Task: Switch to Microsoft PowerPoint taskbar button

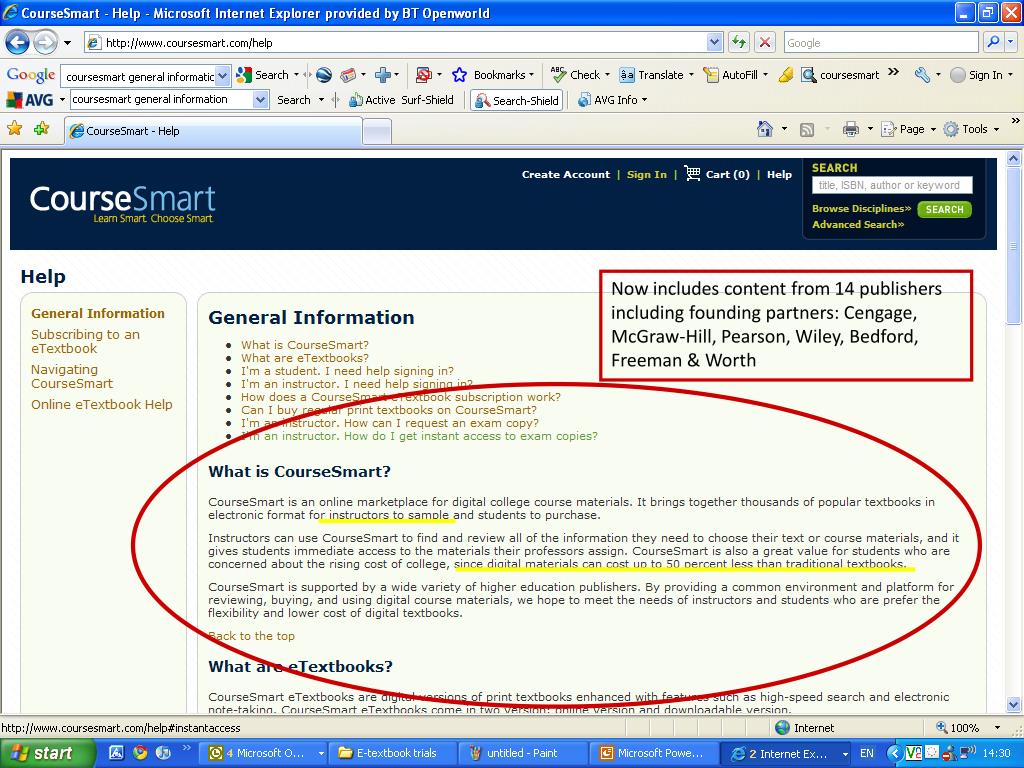Action: pyautogui.click(x=653, y=754)
